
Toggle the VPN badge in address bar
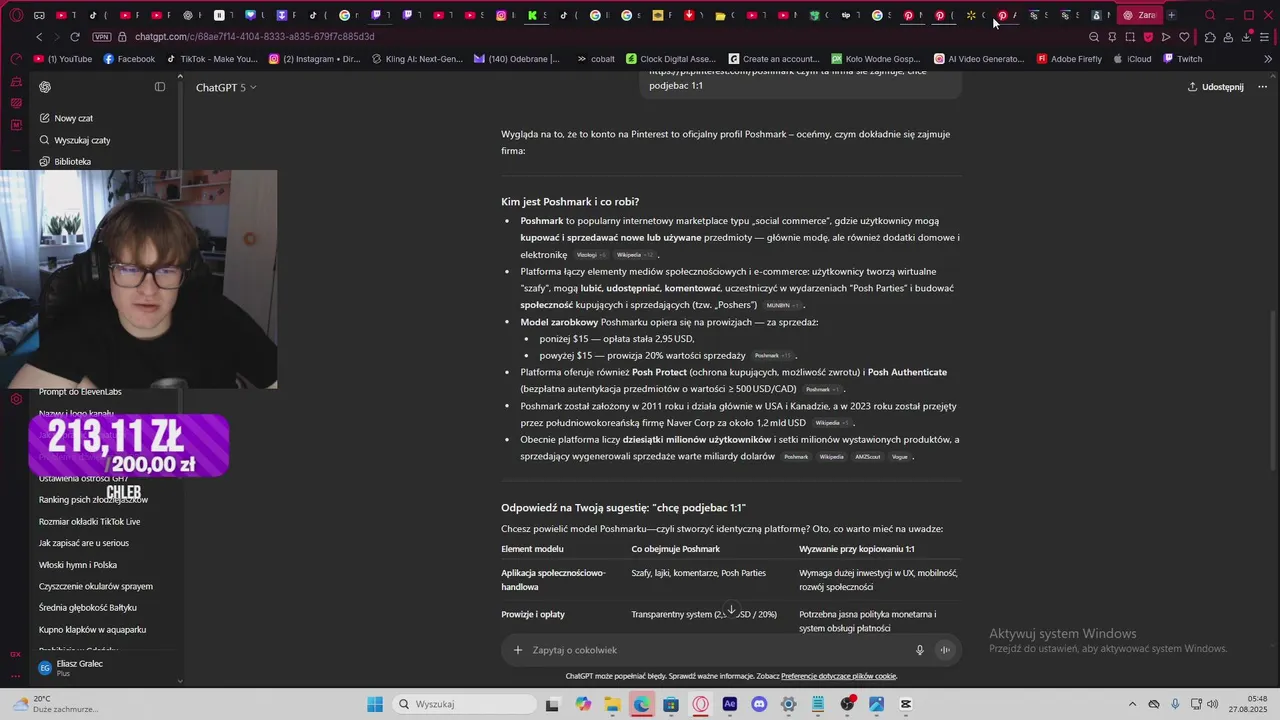101,37
